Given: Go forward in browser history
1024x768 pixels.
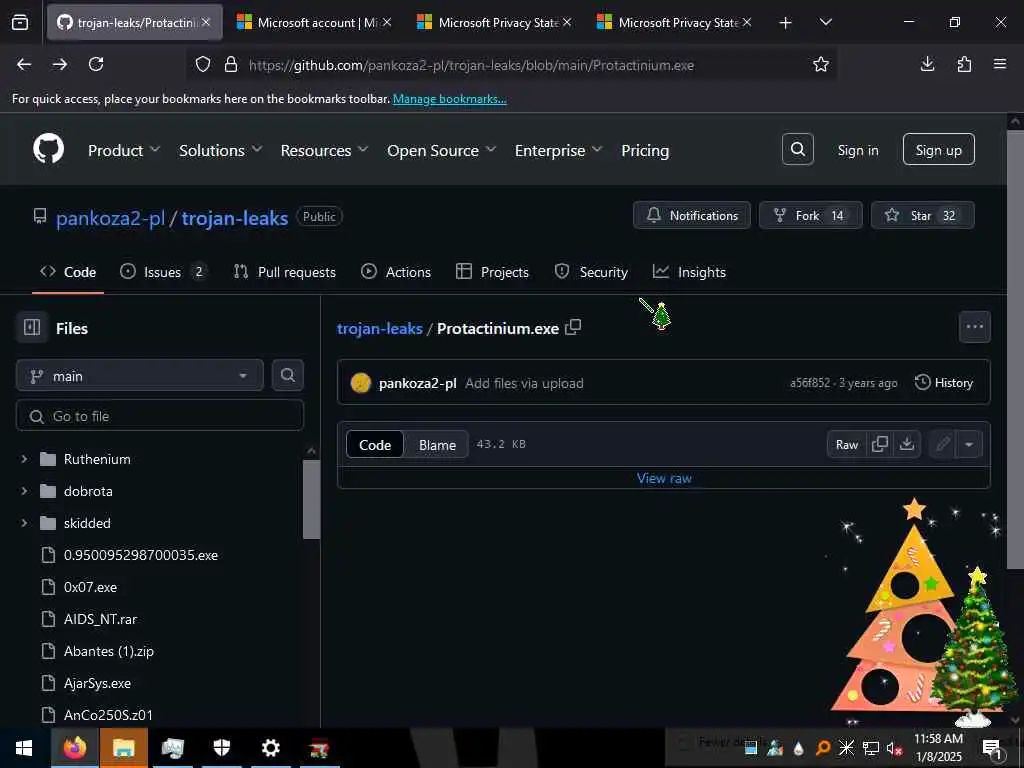Looking at the screenshot, I should click(60, 64).
